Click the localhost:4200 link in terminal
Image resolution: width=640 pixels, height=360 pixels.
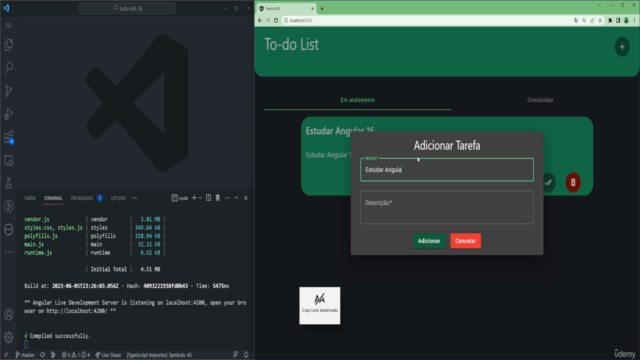pyautogui.click(x=76, y=311)
